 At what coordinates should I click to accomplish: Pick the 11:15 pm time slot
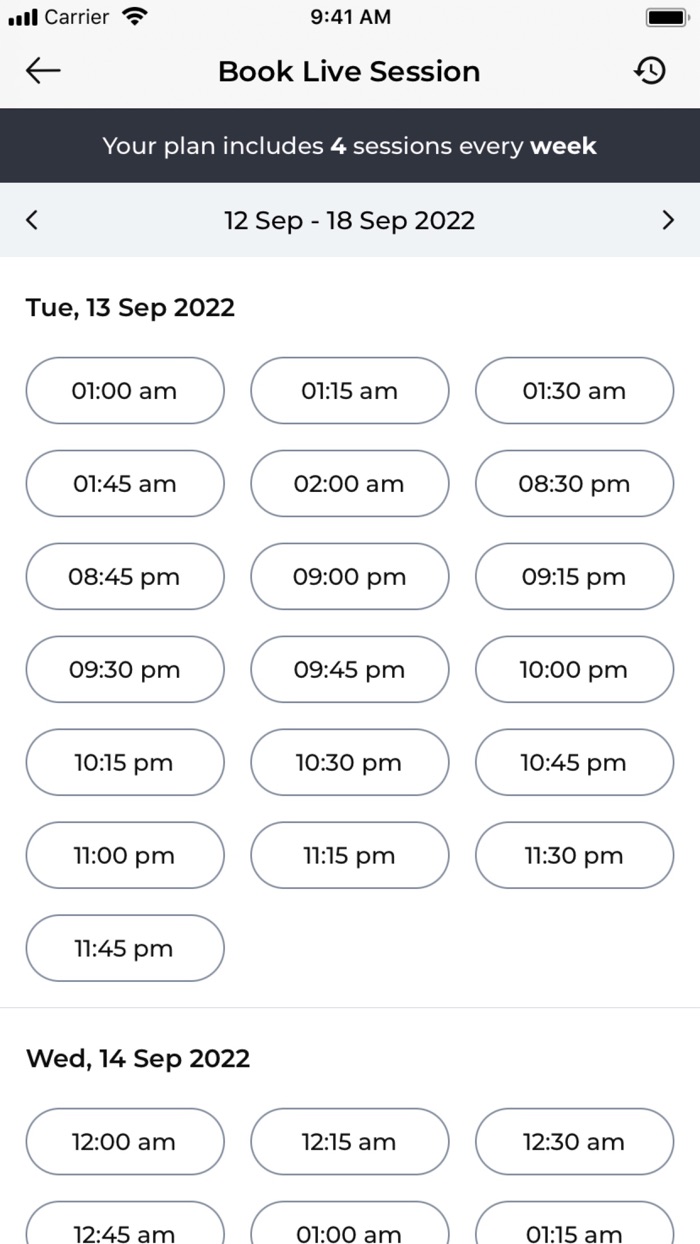pos(349,856)
